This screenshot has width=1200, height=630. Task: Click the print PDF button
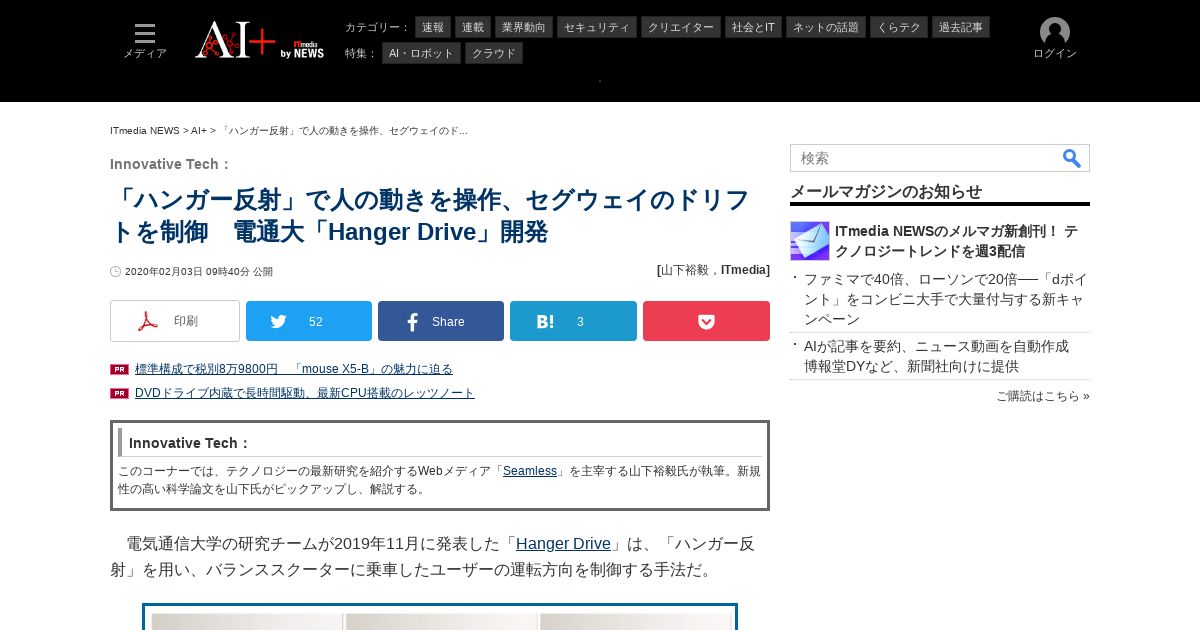175,321
